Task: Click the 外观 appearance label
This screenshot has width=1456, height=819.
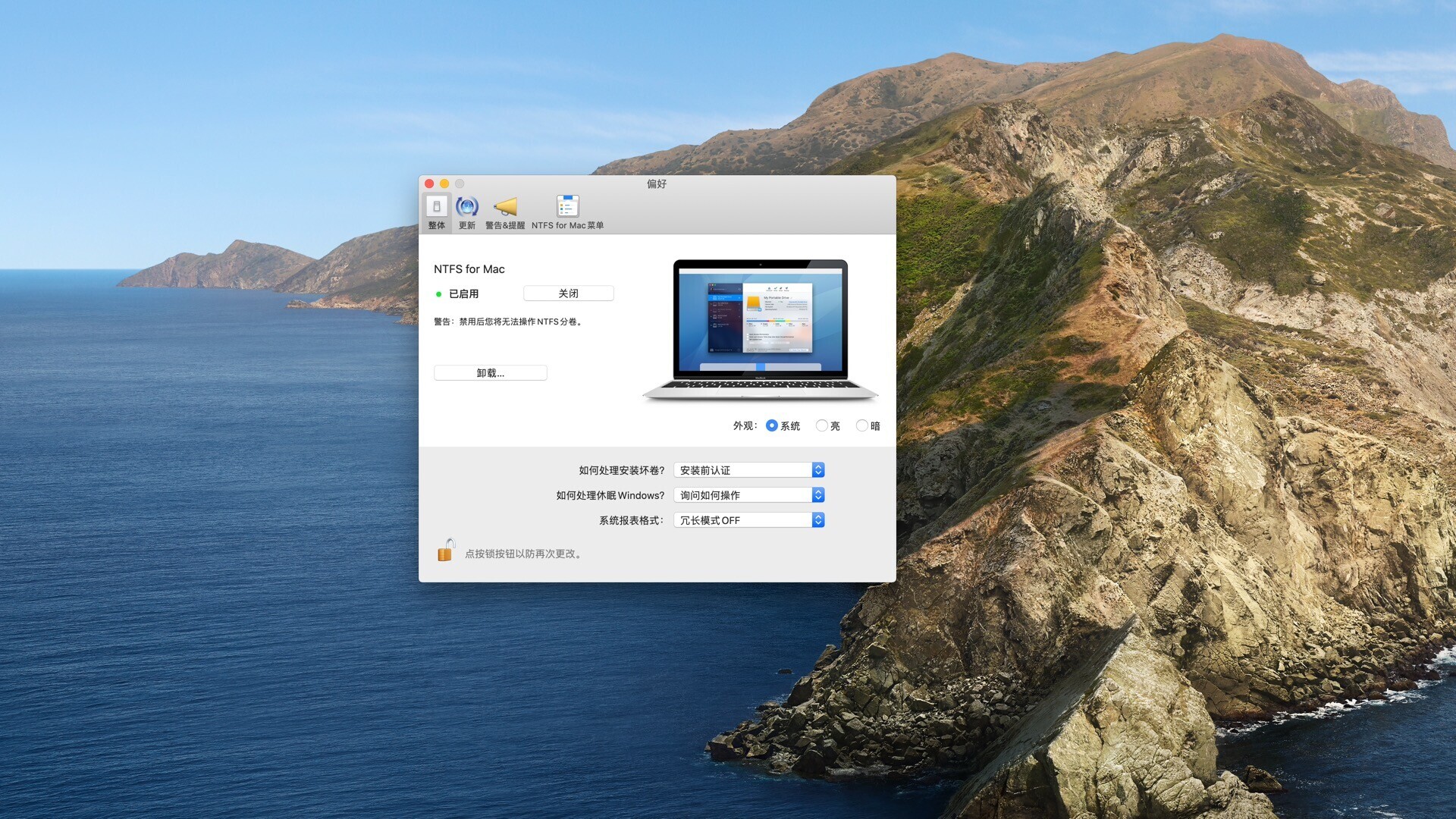Action: click(x=745, y=425)
